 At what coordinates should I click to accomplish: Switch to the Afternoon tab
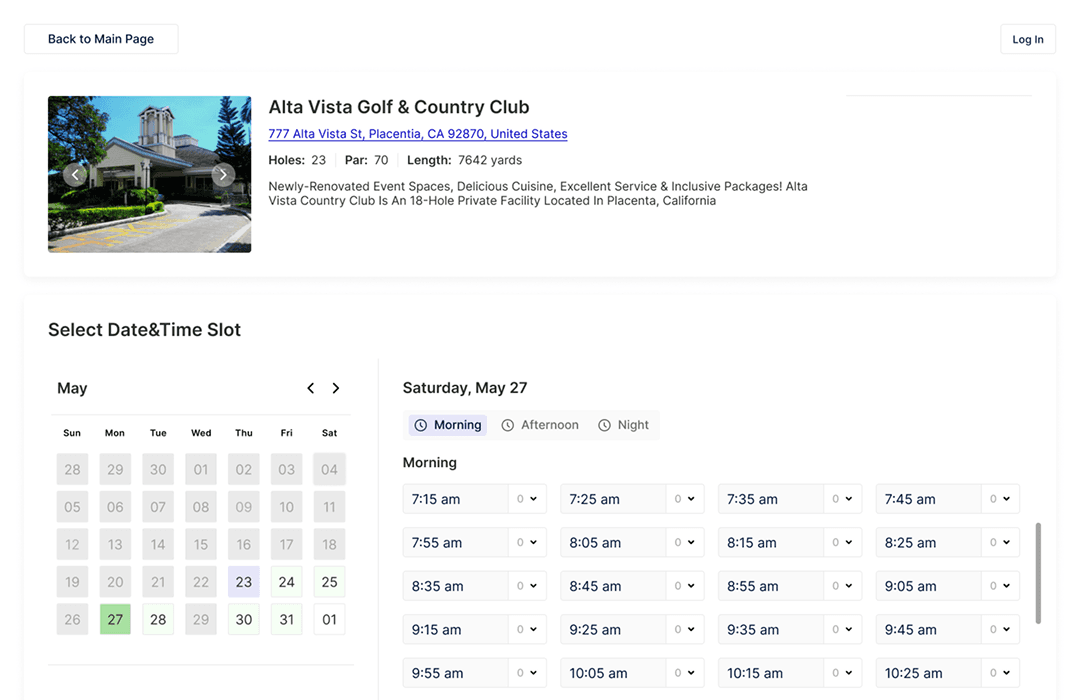pyautogui.click(x=540, y=425)
